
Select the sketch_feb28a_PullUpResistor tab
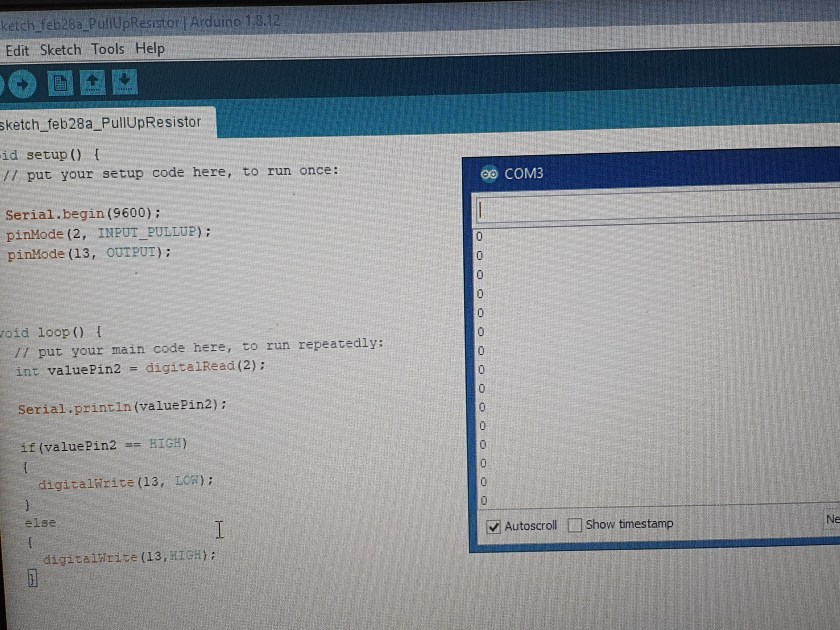105,122
